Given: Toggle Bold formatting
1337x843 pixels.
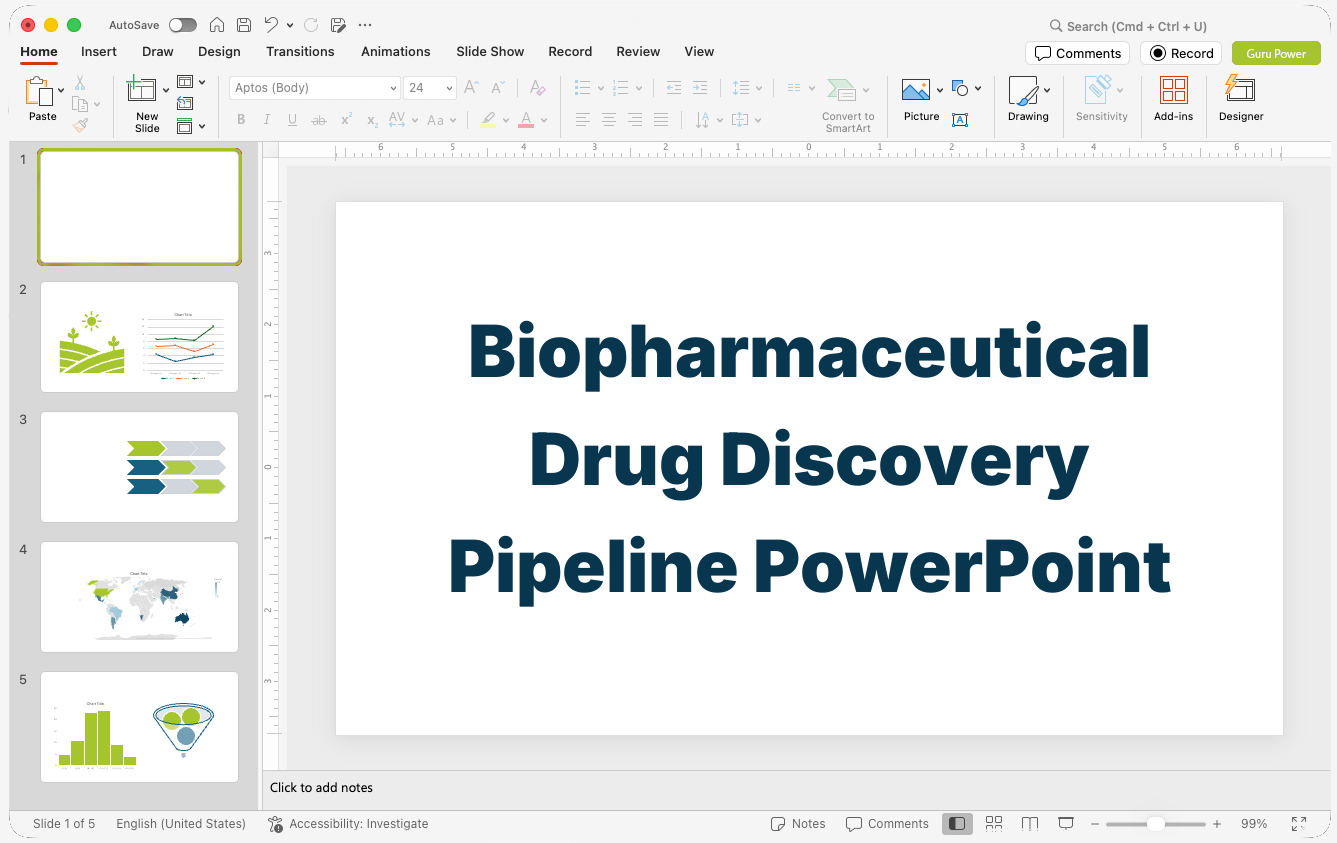Looking at the screenshot, I should click(x=241, y=120).
